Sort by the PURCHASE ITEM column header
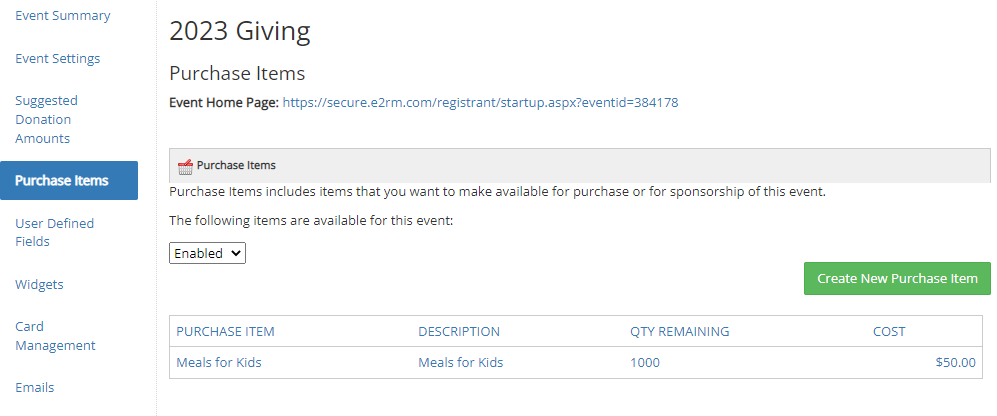This screenshot has height=416, width=997. 225,331
